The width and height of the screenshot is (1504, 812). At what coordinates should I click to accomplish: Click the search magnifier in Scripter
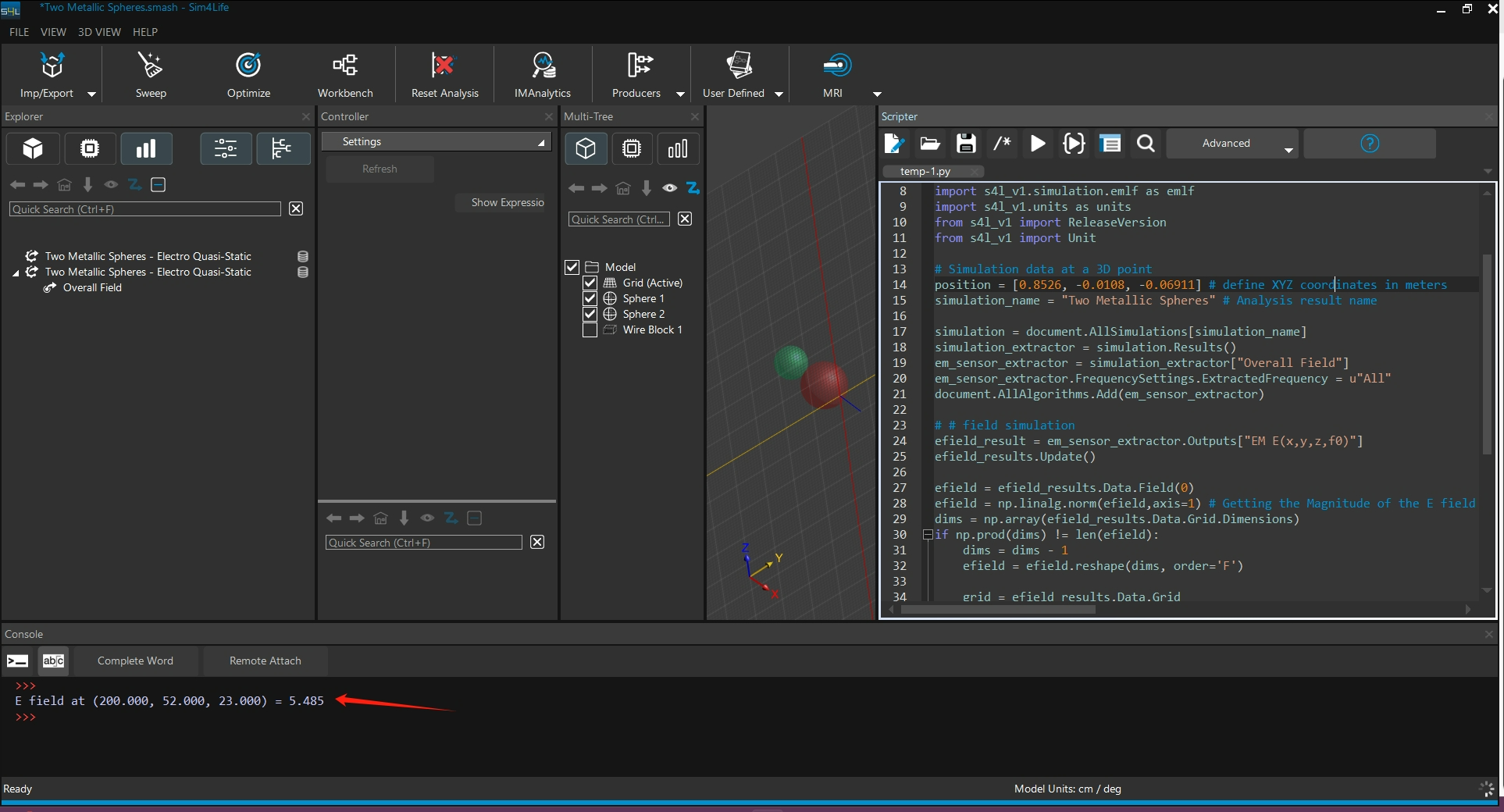click(x=1146, y=144)
